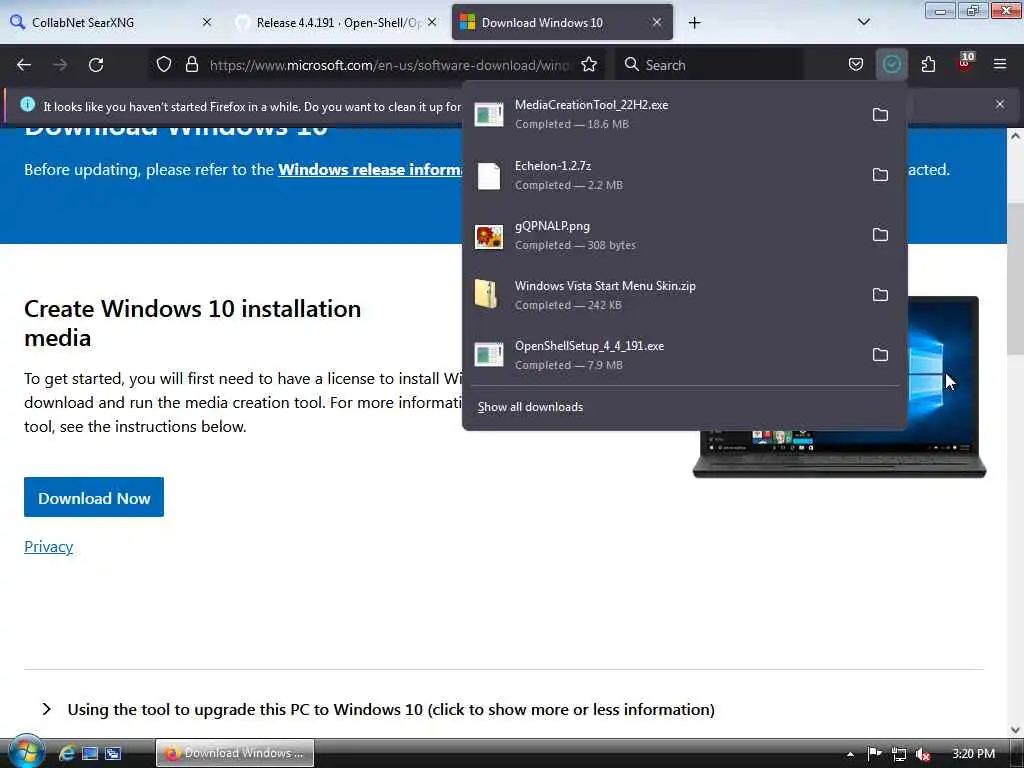Open the tracking protection shield icon
Screen dimensions: 1024x768
[x=164, y=65]
